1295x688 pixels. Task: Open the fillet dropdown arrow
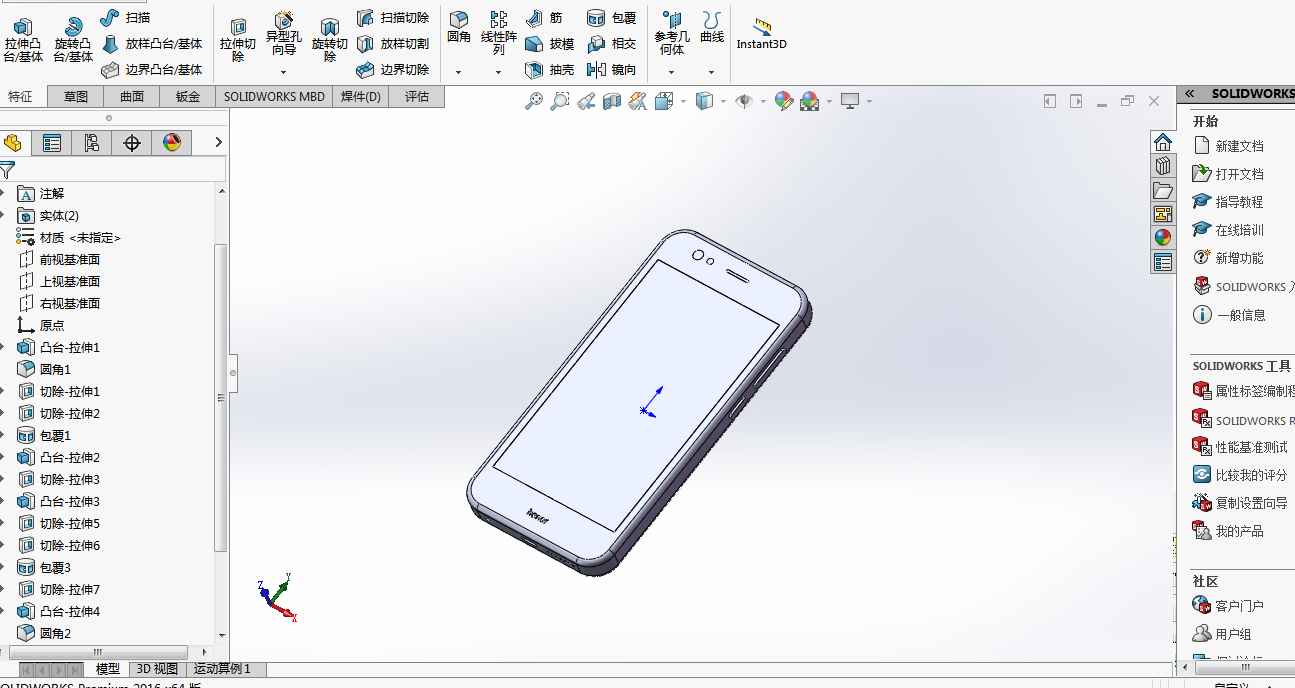[459, 72]
